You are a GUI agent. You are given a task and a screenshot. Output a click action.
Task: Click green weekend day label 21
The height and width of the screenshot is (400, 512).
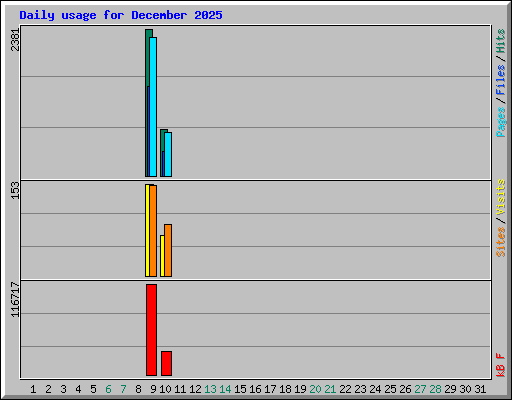[x=330, y=389]
